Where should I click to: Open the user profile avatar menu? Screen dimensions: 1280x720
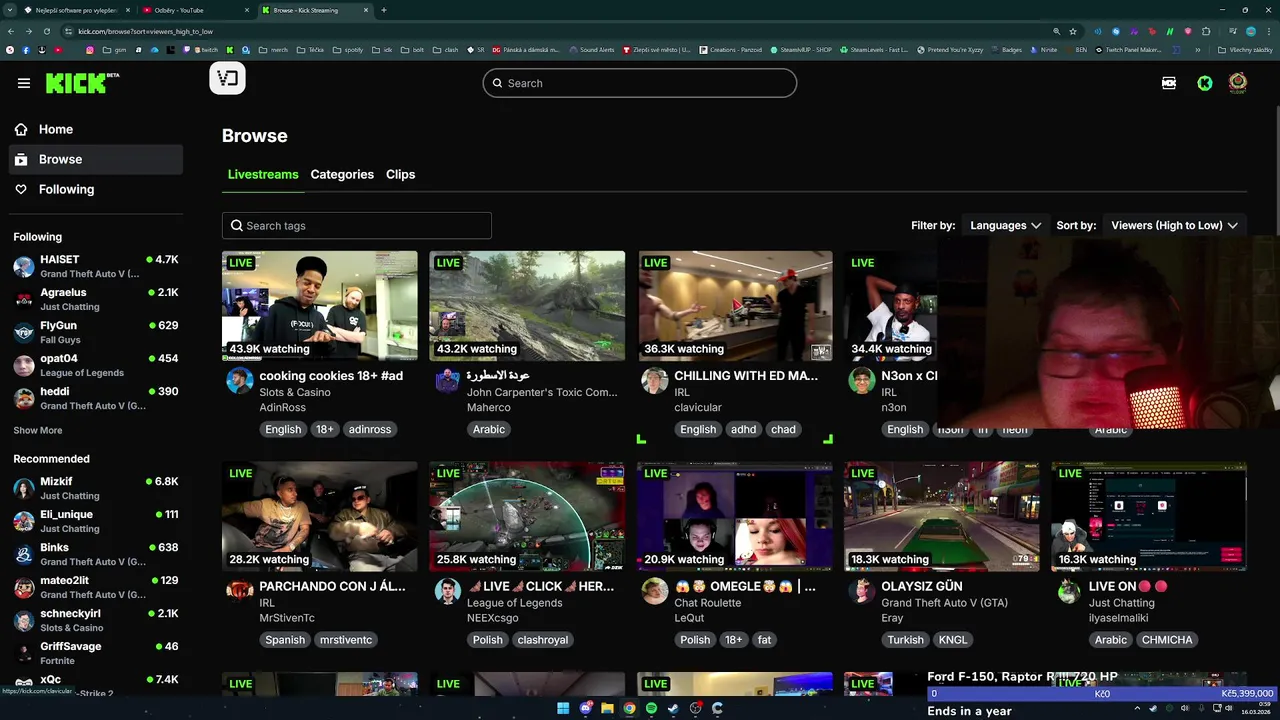(x=1238, y=83)
